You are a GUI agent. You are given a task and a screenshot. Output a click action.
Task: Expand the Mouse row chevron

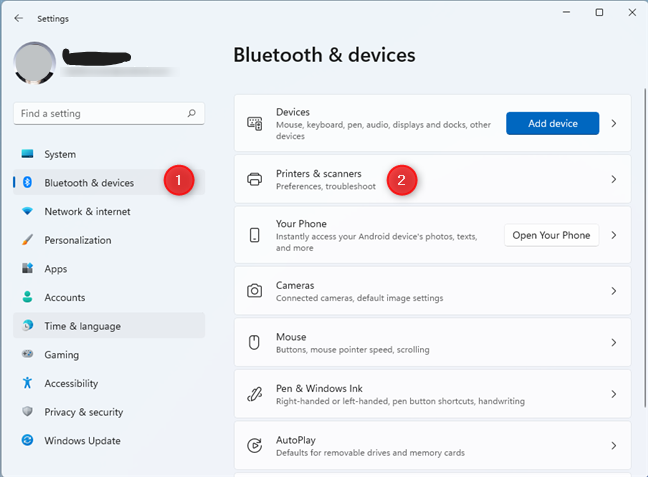click(614, 342)
